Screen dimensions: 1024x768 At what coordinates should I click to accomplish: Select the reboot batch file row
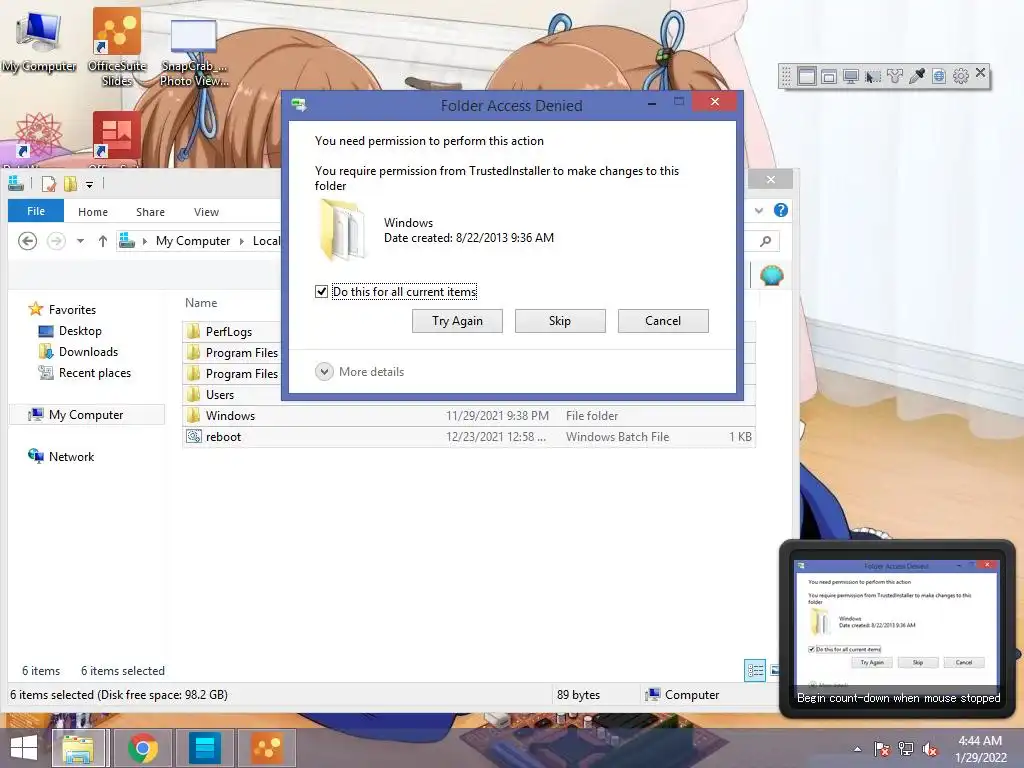tap(468, 436)
